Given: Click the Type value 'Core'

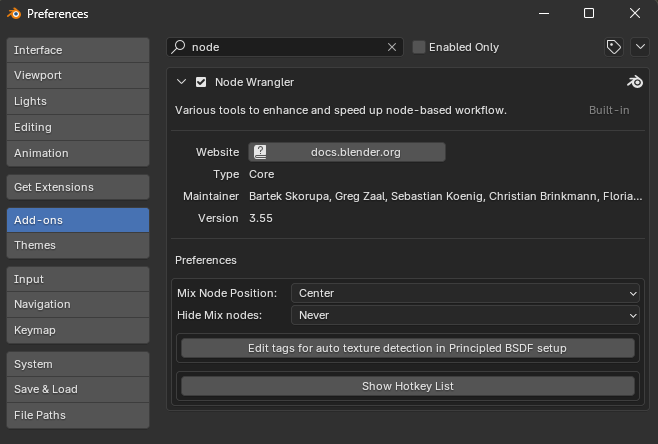Looking at the screenshot, I should tap(261, 174).
